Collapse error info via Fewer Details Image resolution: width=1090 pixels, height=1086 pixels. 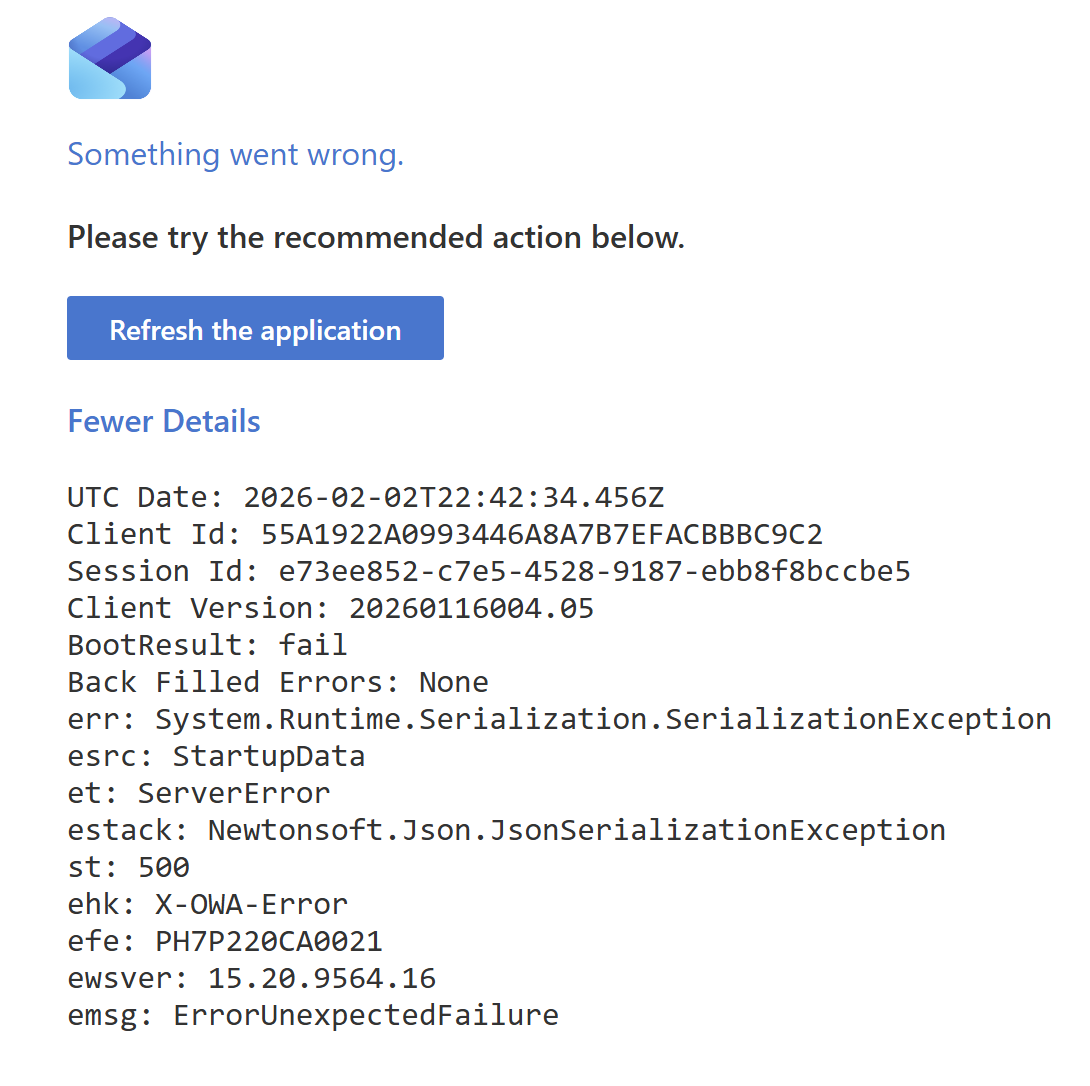(x=164, y=421)
